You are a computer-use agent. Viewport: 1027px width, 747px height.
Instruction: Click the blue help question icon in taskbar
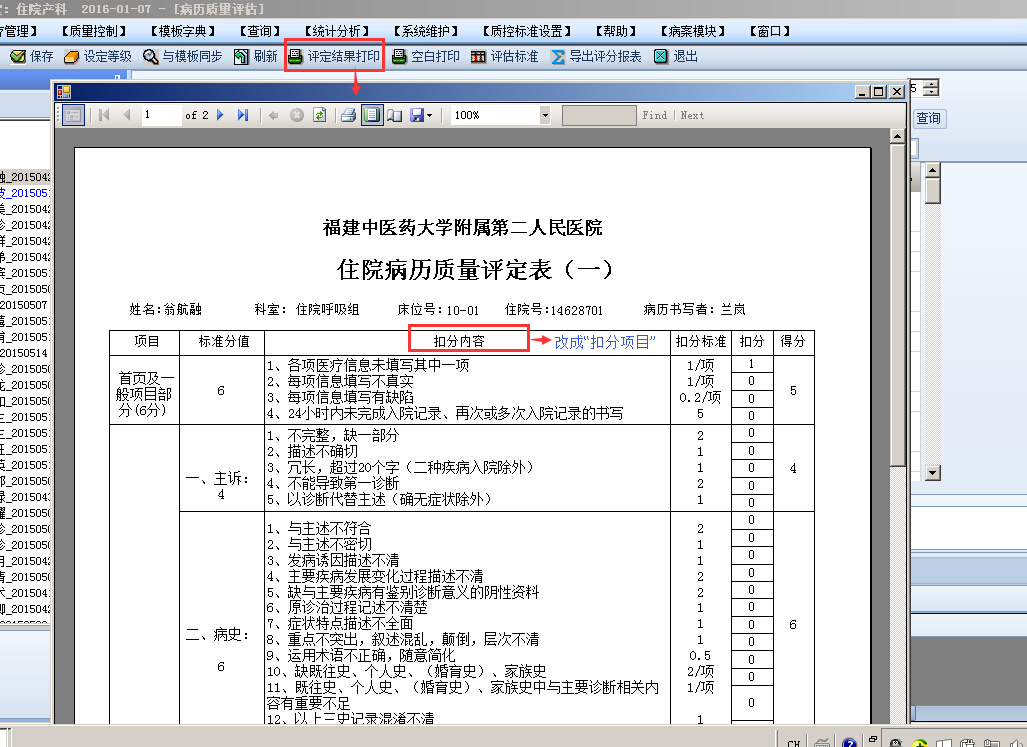[x=850, y=742]
